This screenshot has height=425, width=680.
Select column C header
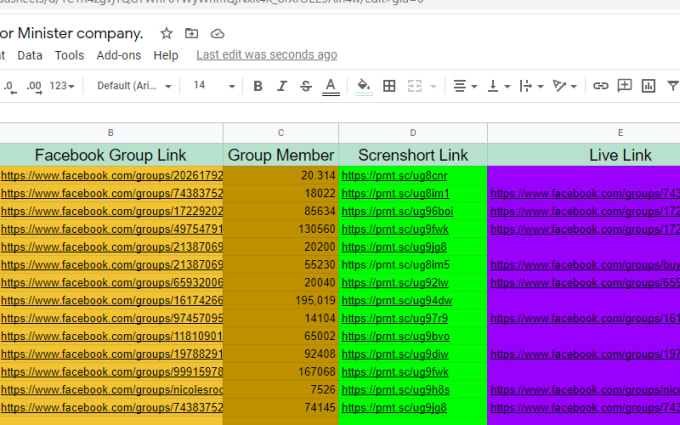coord(281,133)
